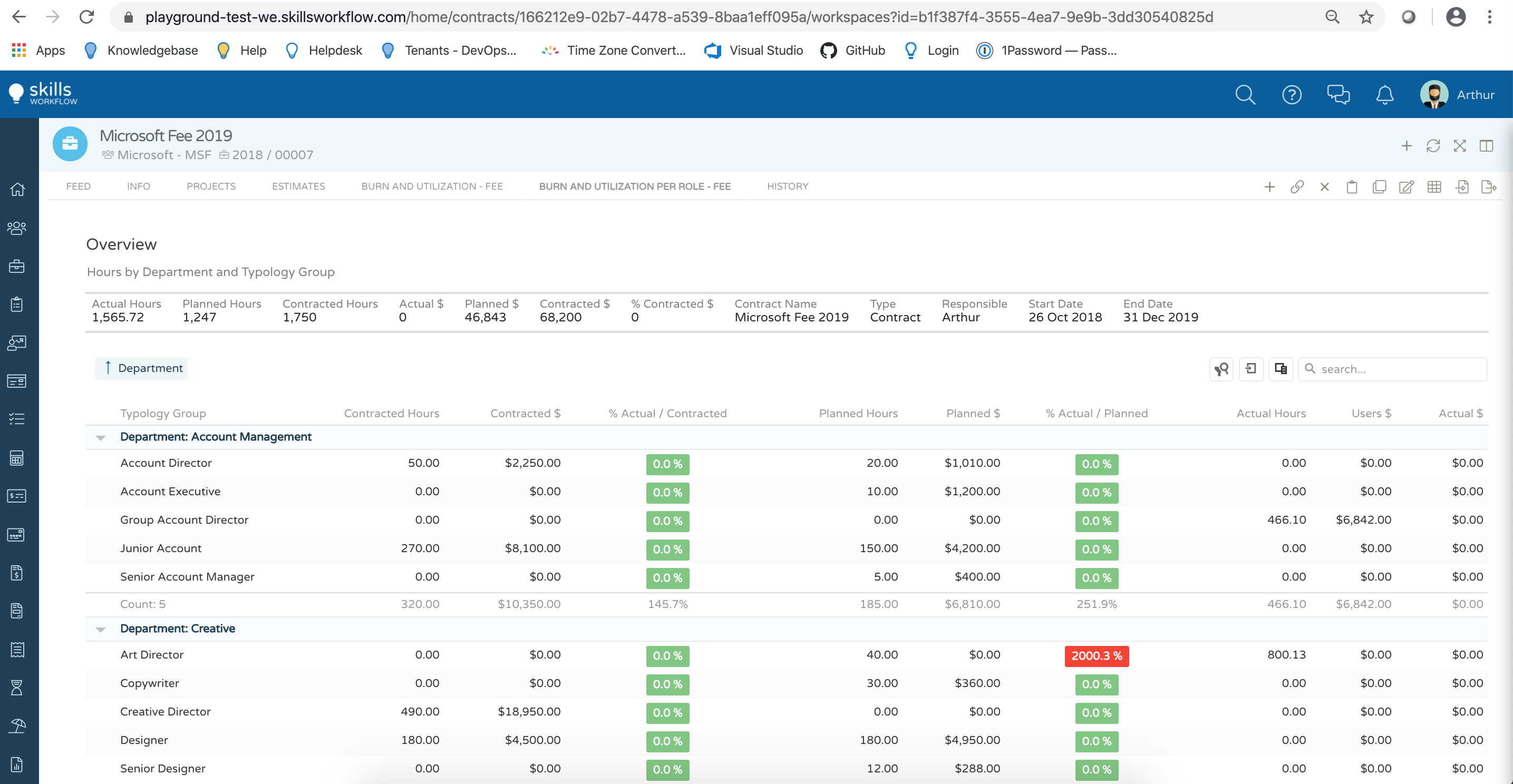The width and height of the screenshot is (1513, 784).
Task: Click the refresh icon near the workspace header
Action: (1433, 145)
